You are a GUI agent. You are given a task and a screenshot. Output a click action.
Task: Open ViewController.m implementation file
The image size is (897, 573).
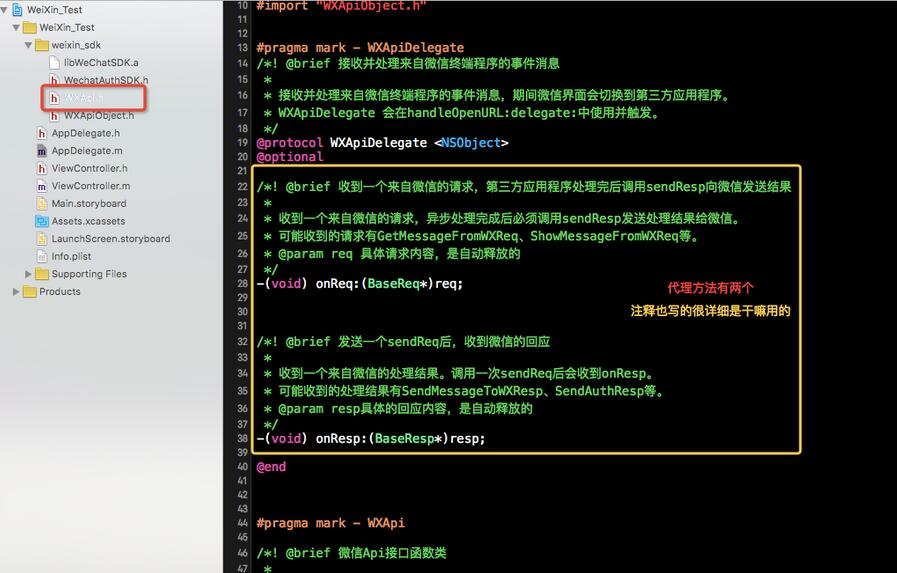point(90,186)
